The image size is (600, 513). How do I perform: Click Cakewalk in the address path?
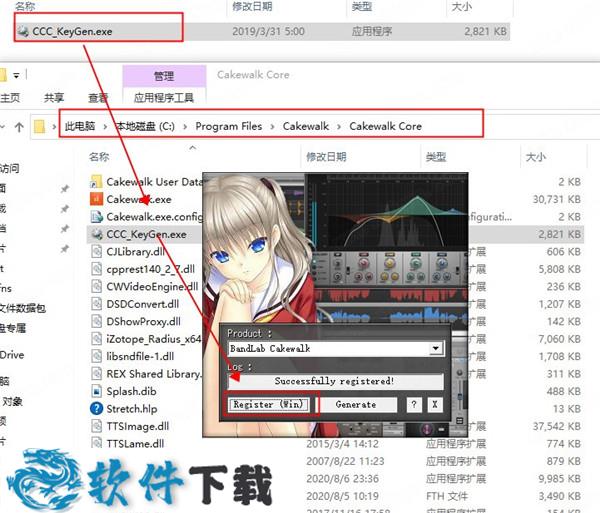[x=306, y=126]
